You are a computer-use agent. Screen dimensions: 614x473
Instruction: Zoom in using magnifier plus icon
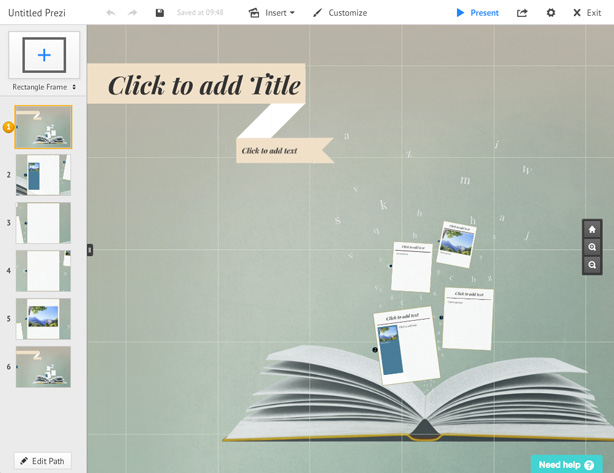[592, 247]
